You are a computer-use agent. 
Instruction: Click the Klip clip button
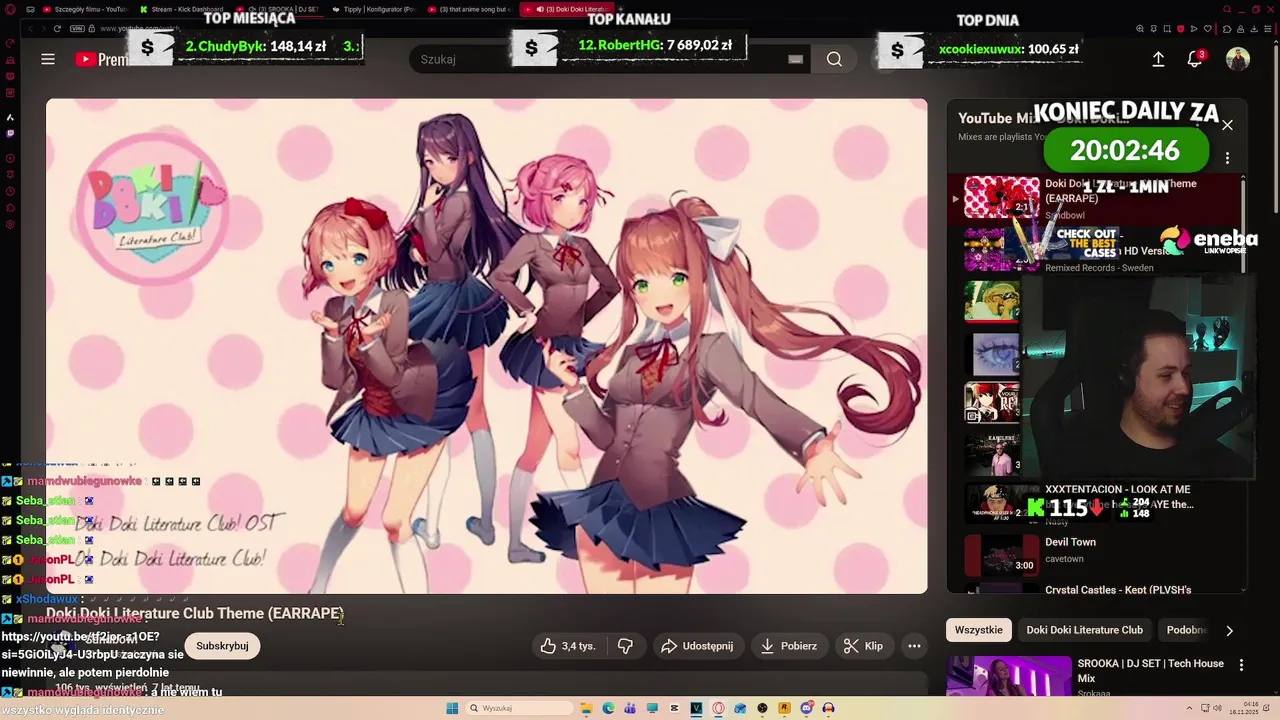863,646
